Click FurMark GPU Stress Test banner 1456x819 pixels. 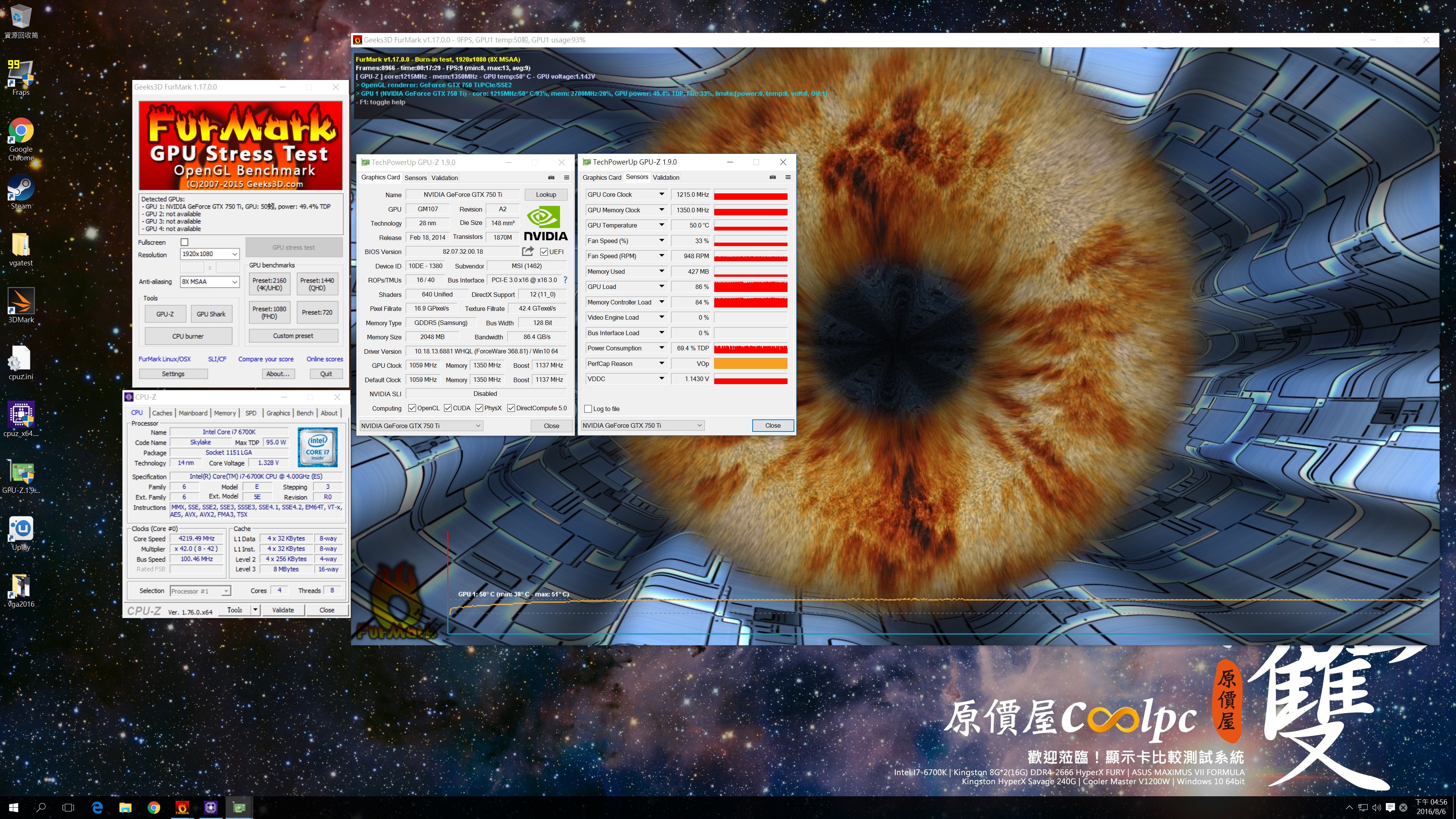click(x=241, y=145)
